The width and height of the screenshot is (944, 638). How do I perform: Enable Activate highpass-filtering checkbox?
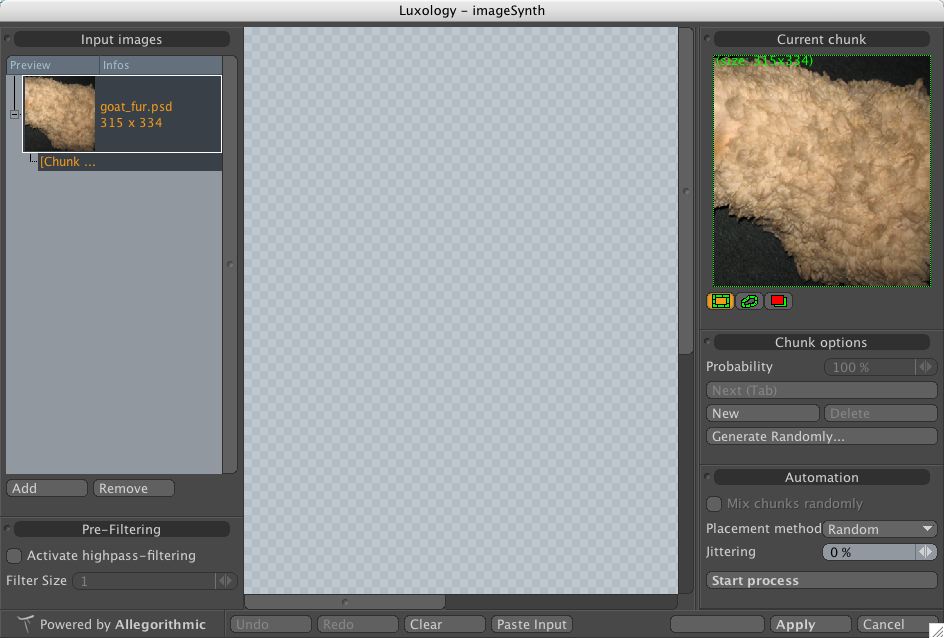14,556
